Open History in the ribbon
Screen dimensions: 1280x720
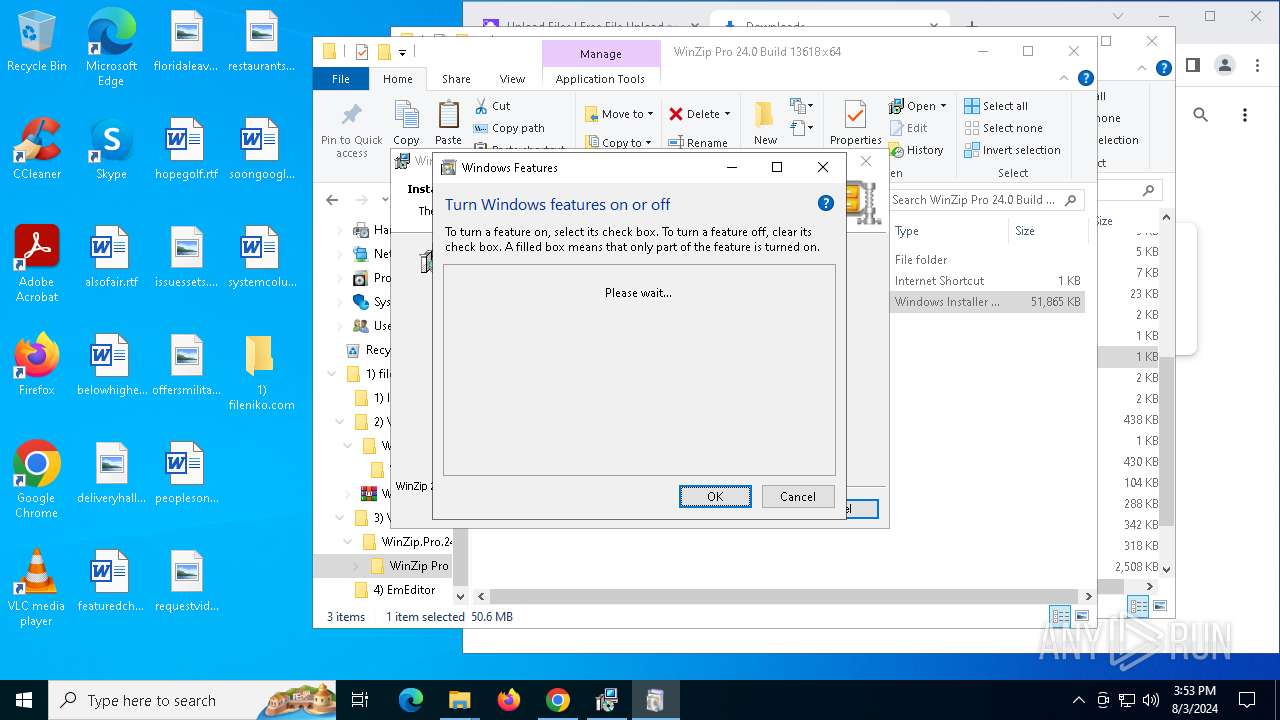pos(916,150)
